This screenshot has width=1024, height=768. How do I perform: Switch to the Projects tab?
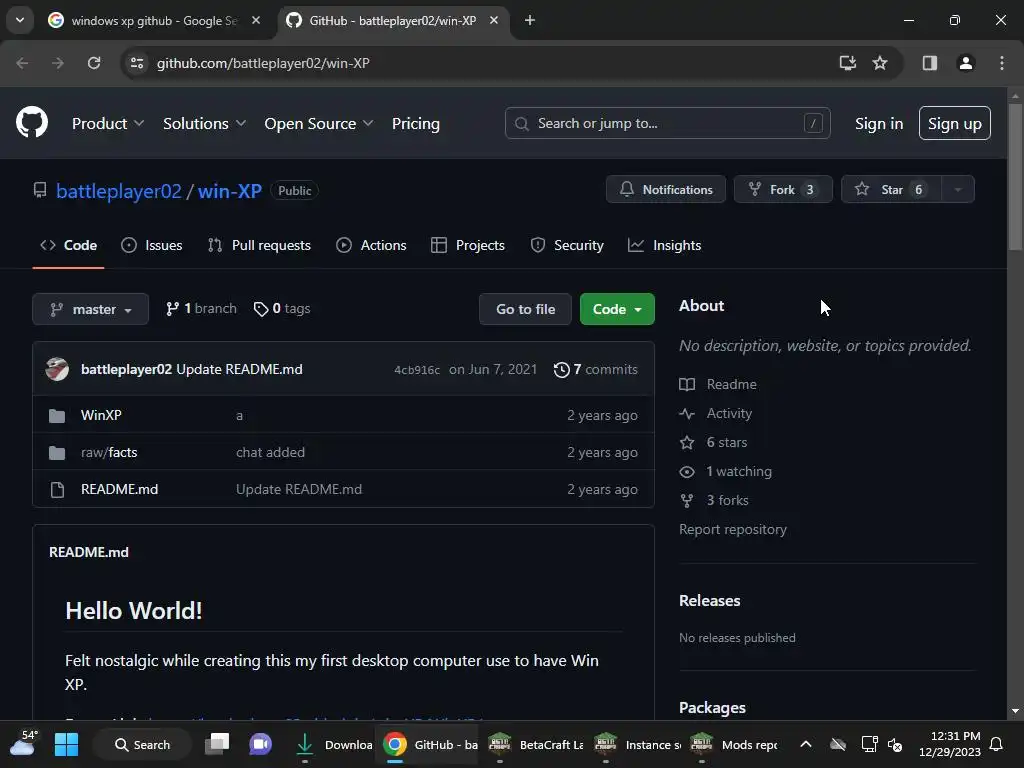click(468, 246)
